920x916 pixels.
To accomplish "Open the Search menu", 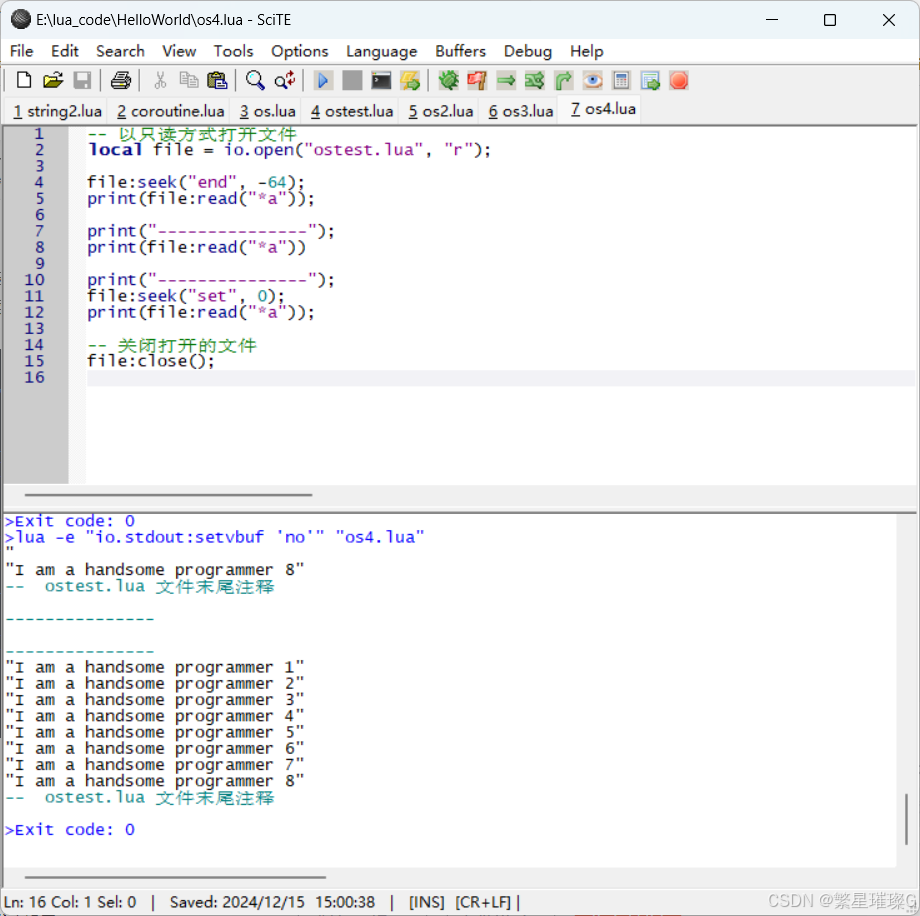I will [120, 51].
